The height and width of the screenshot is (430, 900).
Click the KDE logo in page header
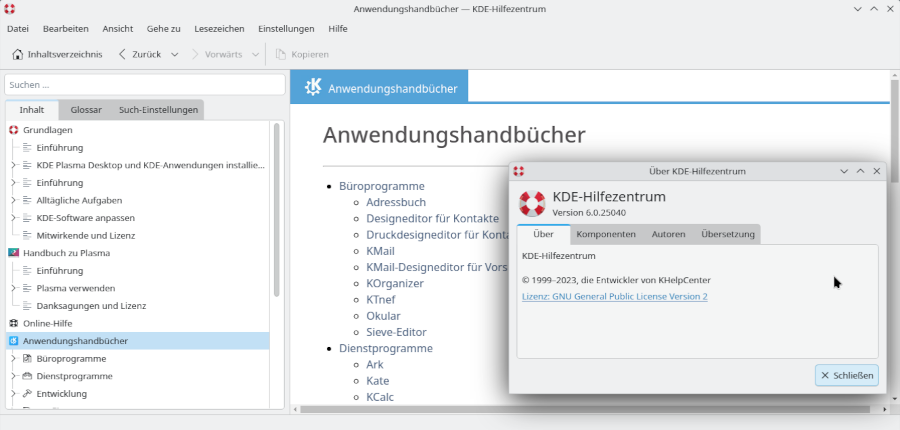click(x=313, y=87)
